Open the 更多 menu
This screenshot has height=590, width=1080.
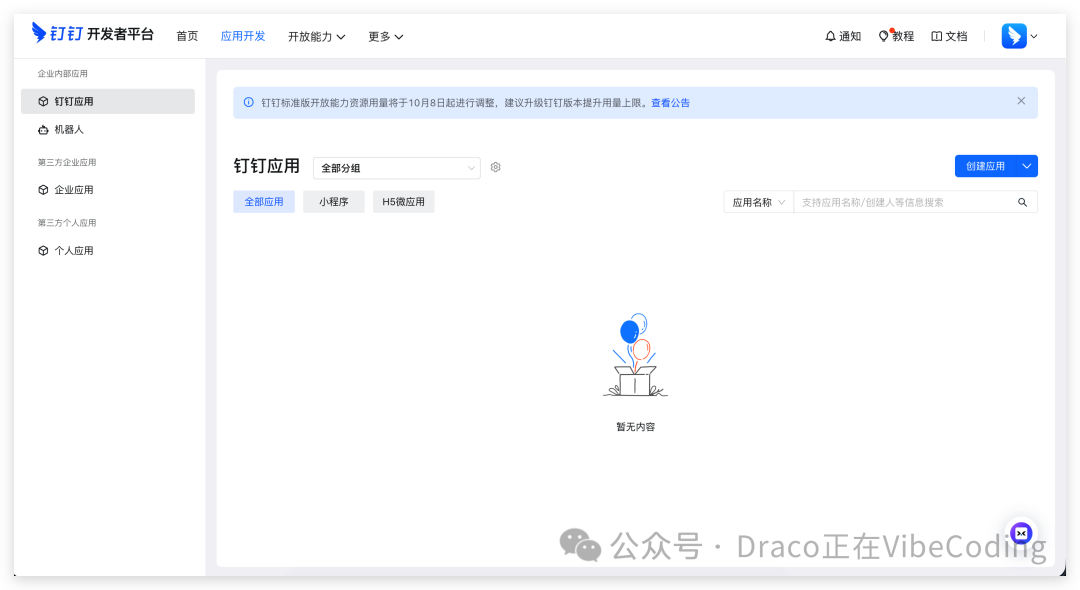click(384, 36)
